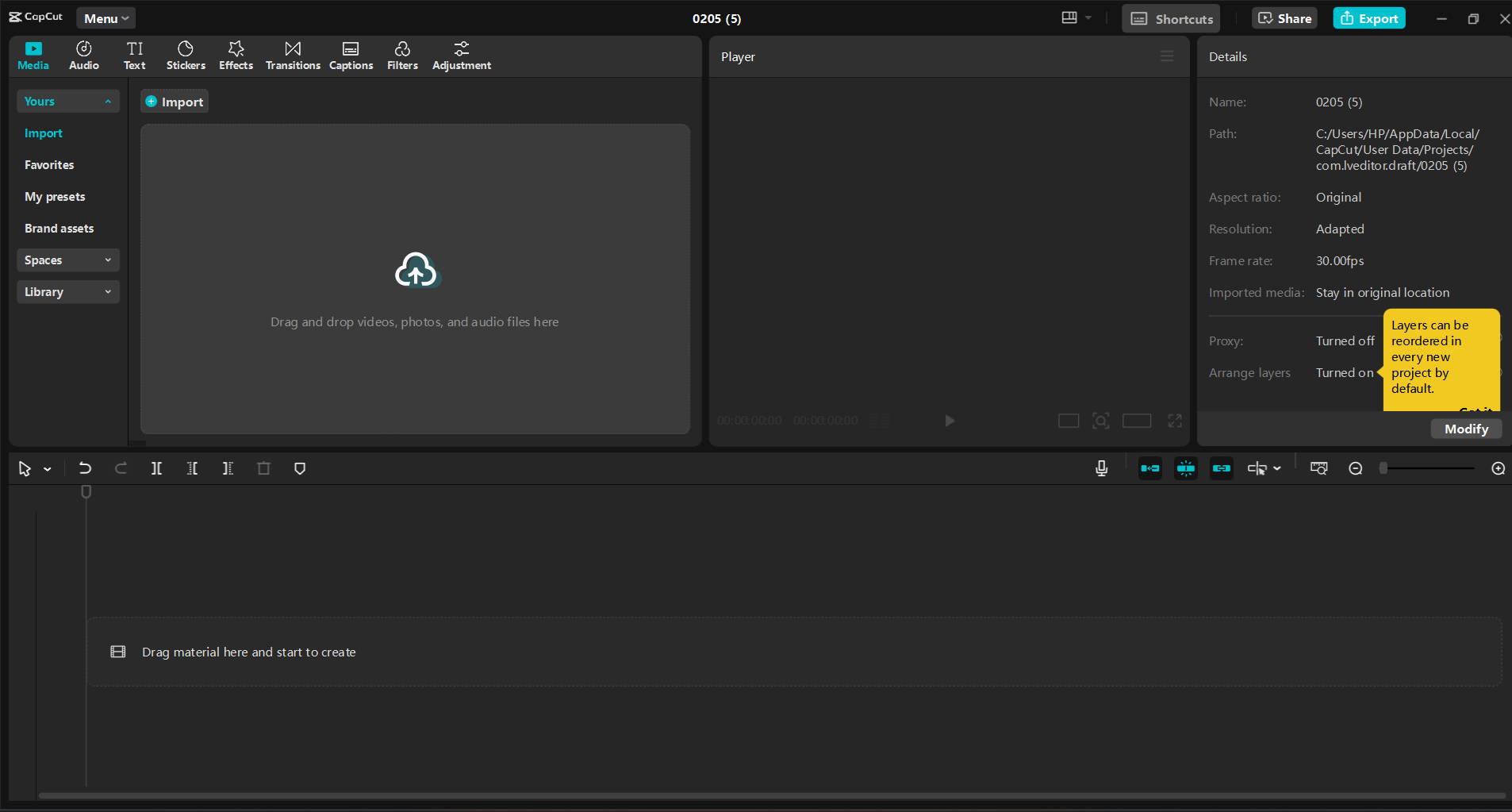Click the Export button
The image size is (1512, 812).
(x=1369, y=18)
